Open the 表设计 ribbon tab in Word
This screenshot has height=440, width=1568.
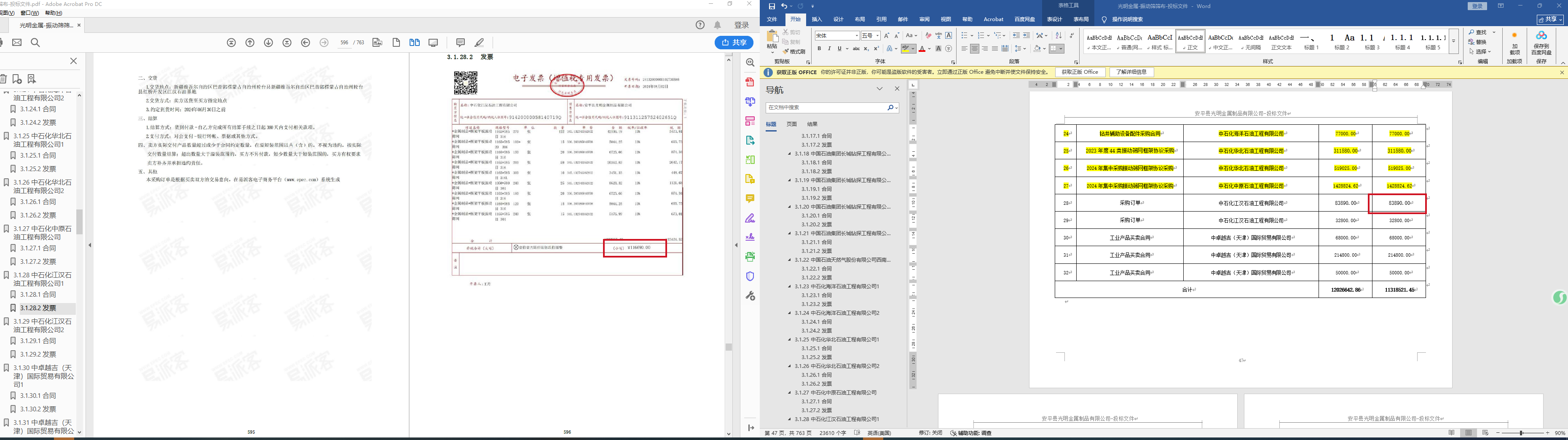tap(1054, 19)
